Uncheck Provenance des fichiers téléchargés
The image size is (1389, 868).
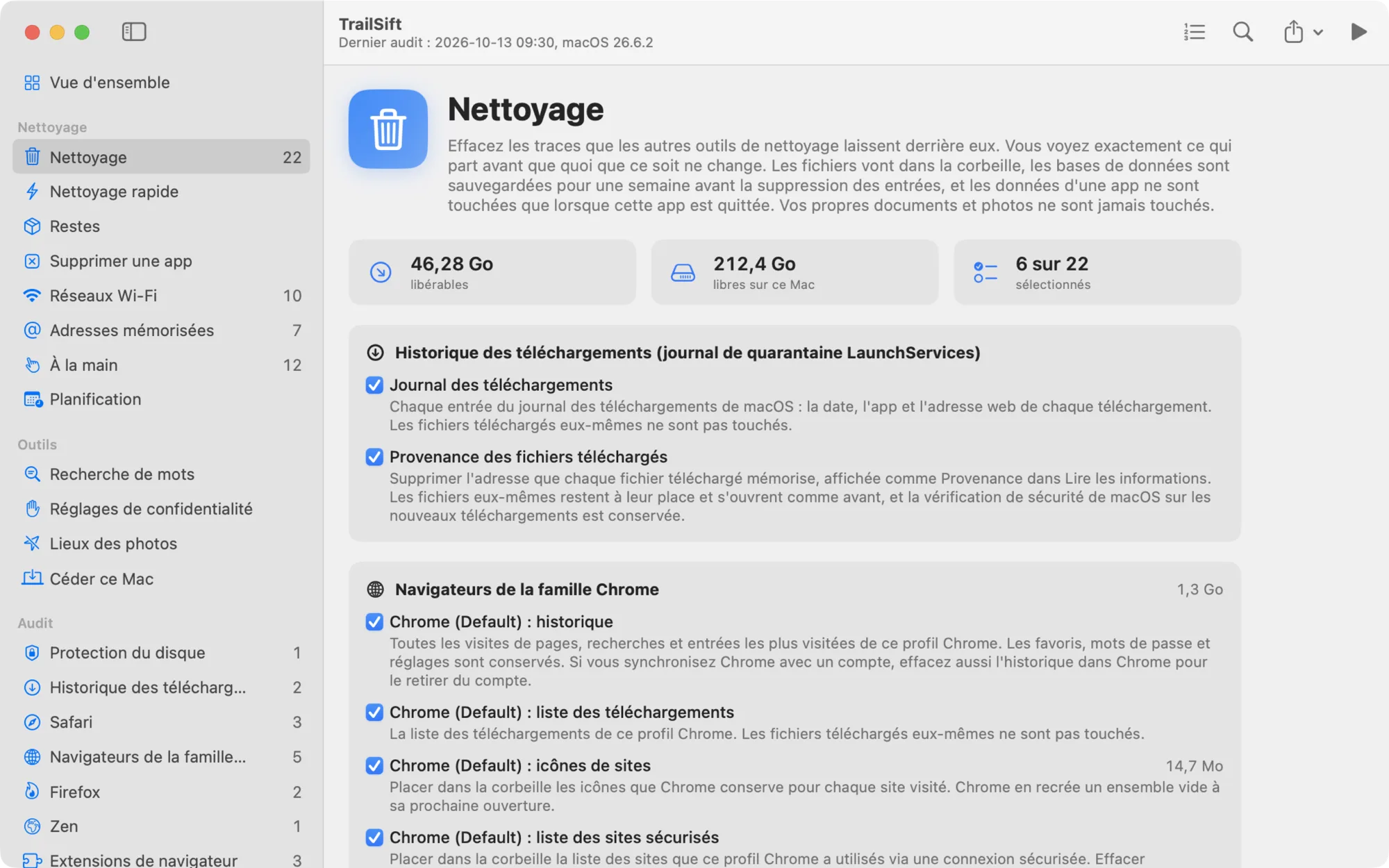click(374, 457)
